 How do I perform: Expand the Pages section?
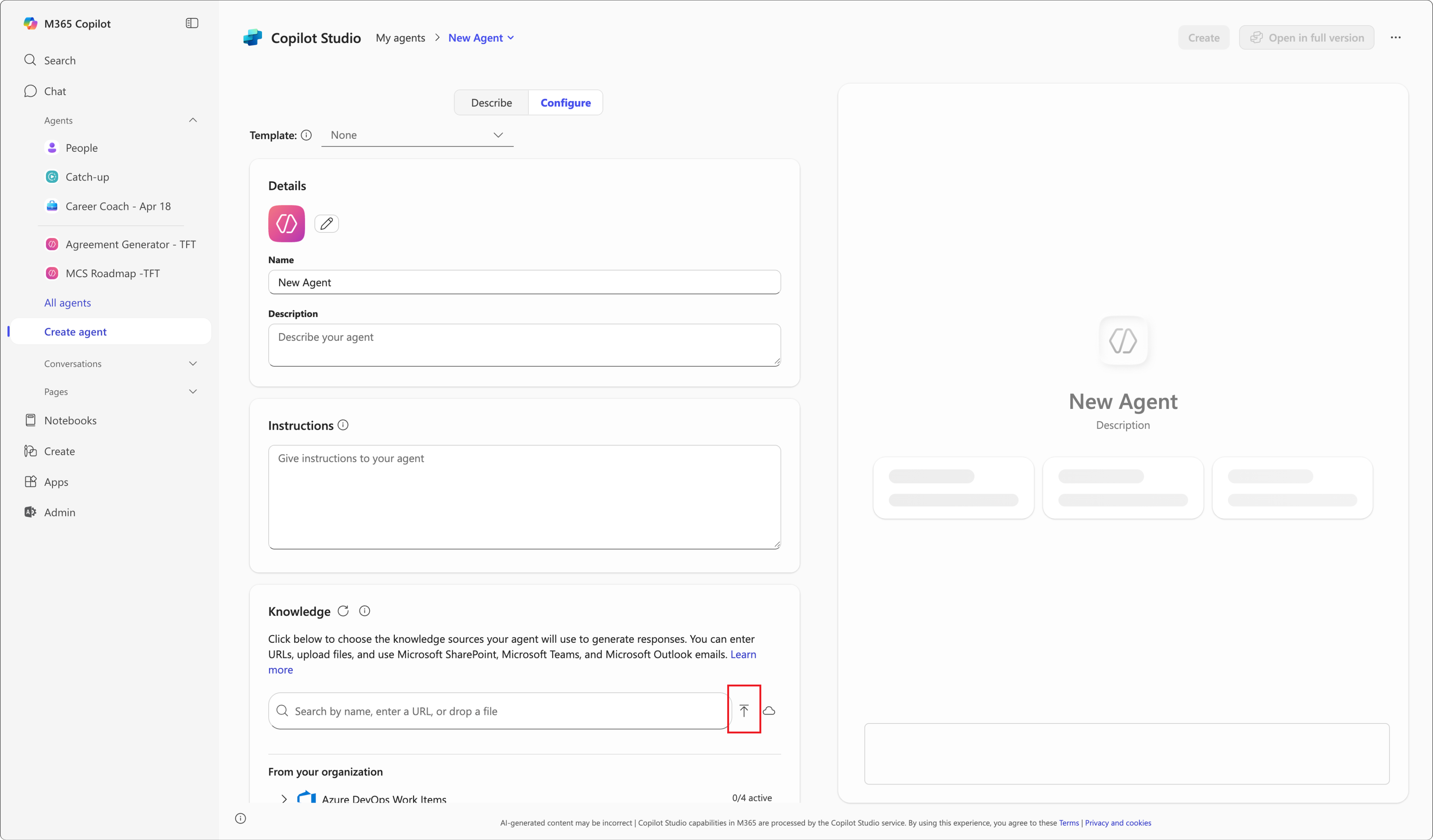click(193, 391)
